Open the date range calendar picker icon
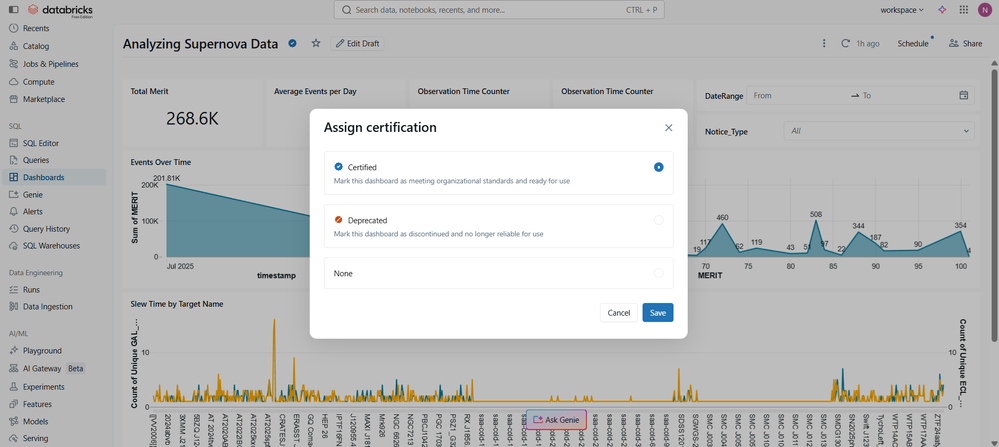This screenshot has height=447, width=999. coord(964,95)
